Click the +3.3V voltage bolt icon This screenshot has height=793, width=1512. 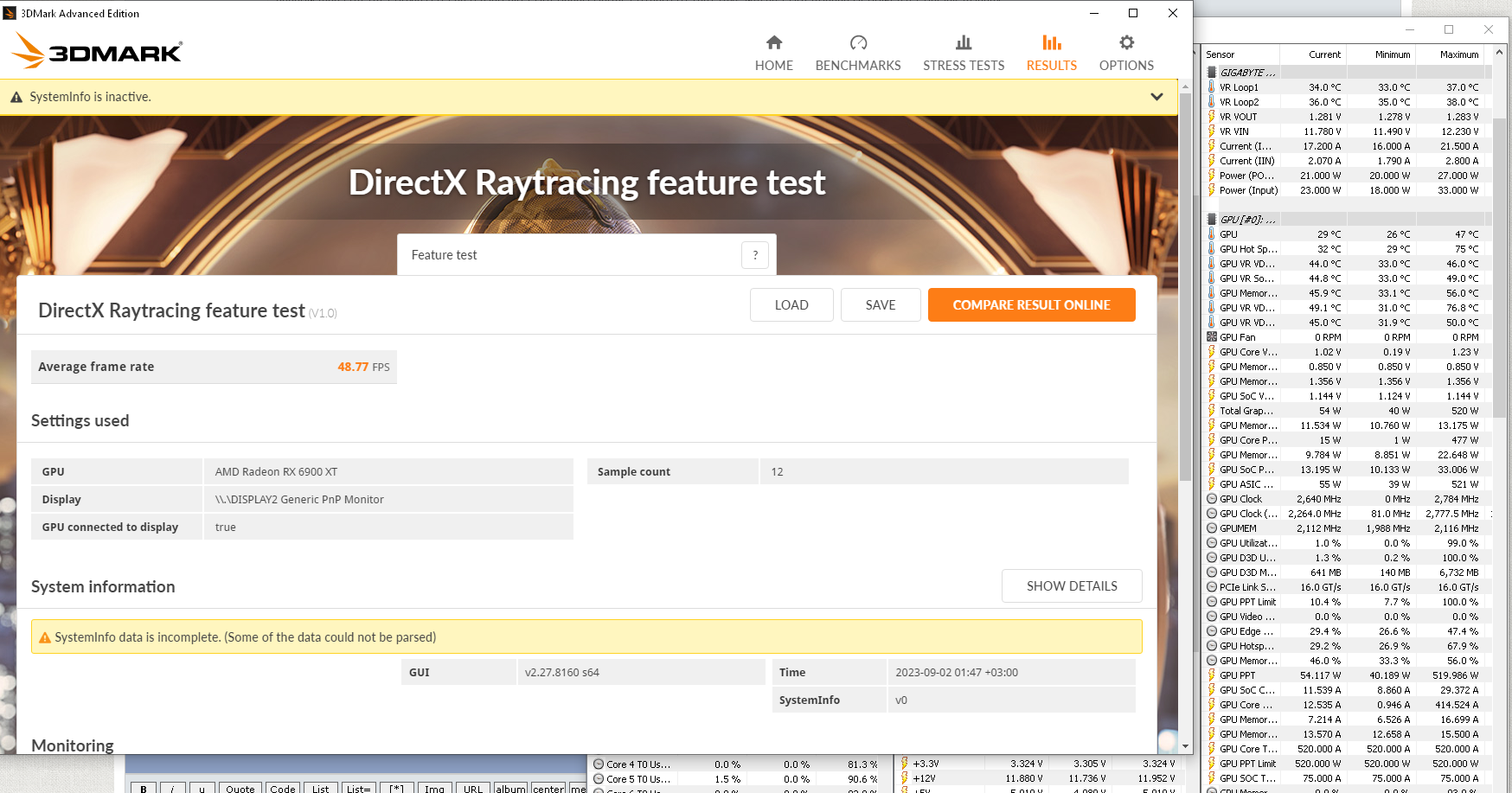pos(905,764)
